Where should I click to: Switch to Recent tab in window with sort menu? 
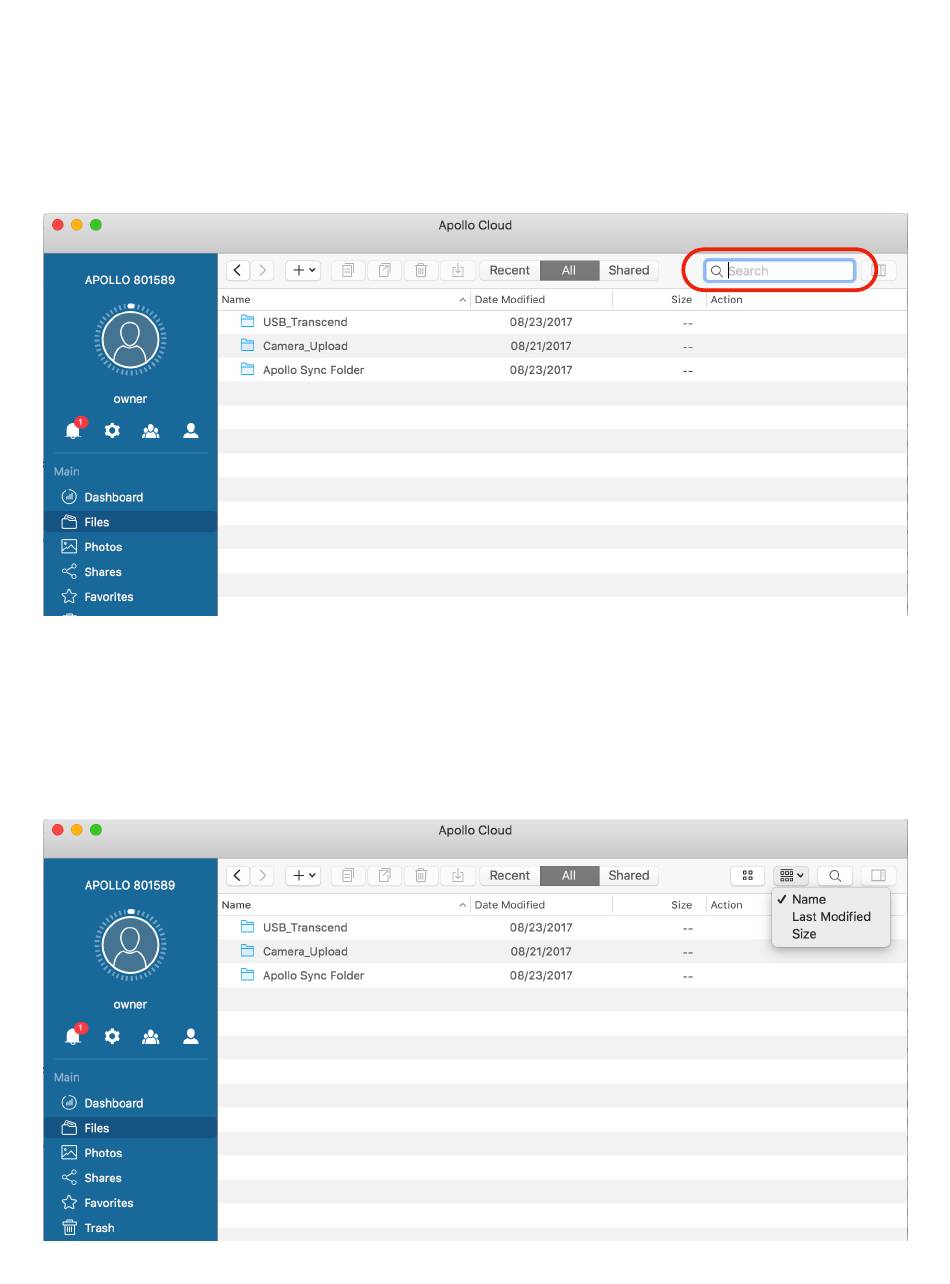click(x=509, y=876)
